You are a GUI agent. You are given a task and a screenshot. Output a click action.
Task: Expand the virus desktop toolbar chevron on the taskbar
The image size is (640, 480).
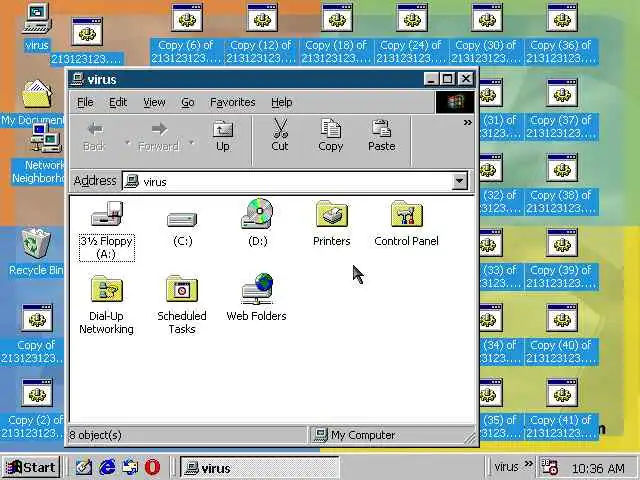click(x=528, y=464)
